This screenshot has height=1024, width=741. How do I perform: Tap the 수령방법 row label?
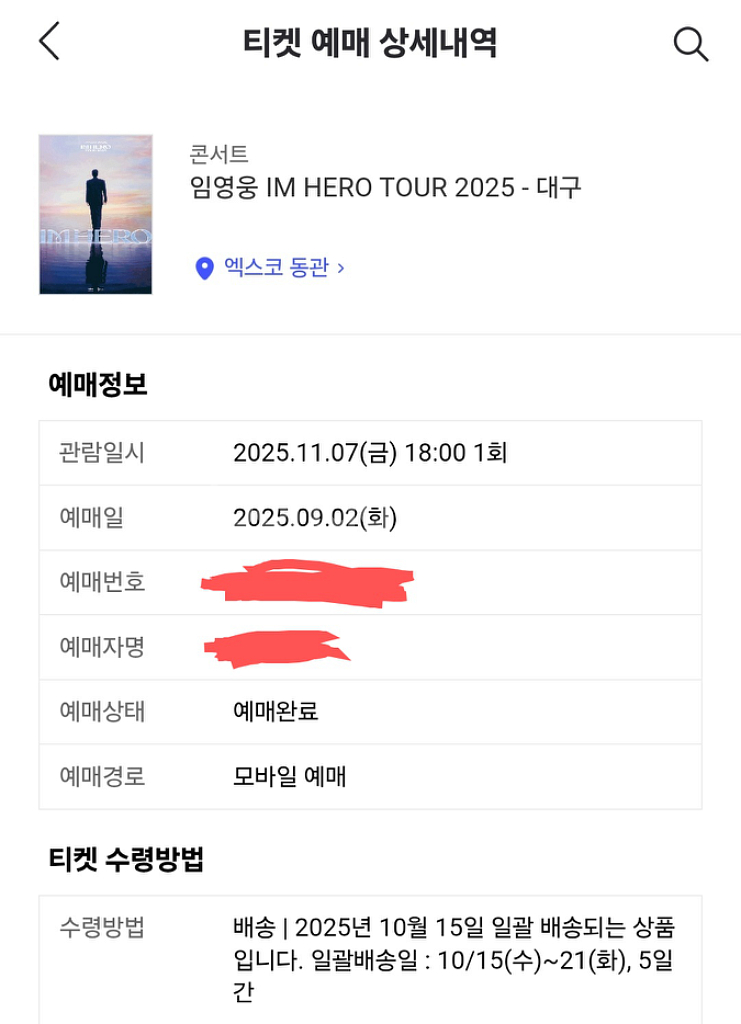[102, 927]
